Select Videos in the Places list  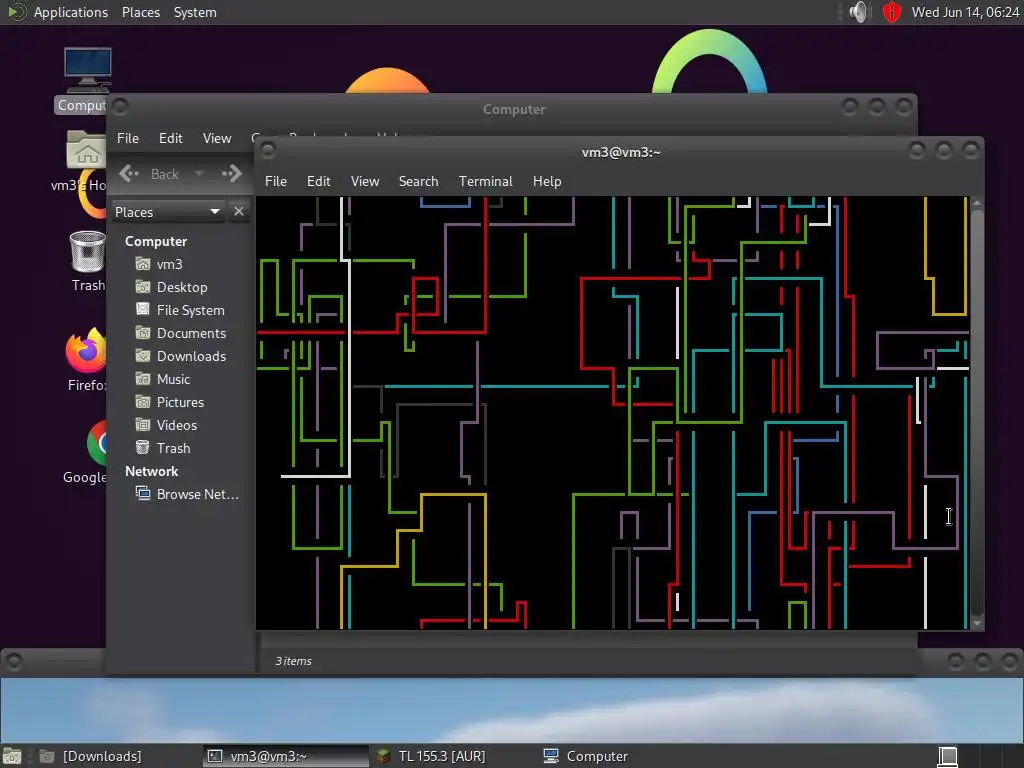click(x=176, y=424)
